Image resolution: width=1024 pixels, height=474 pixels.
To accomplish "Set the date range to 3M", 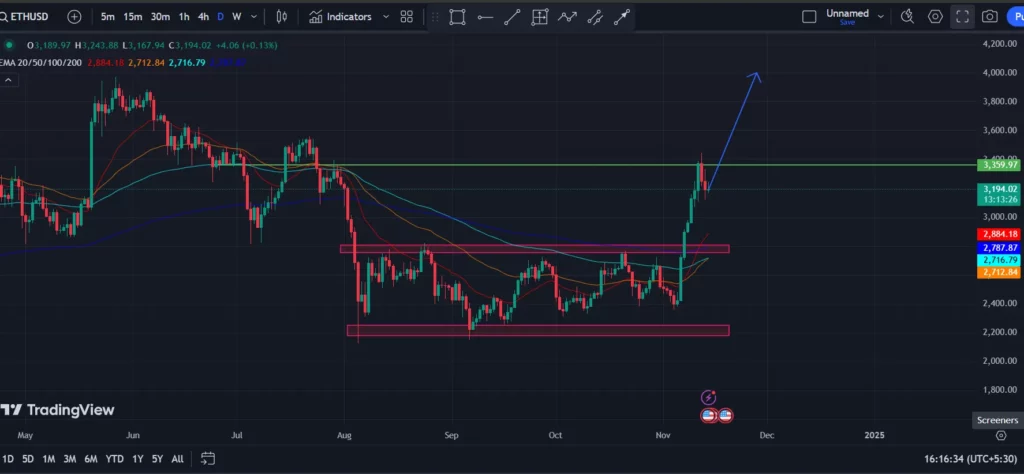I will point(69,459).
